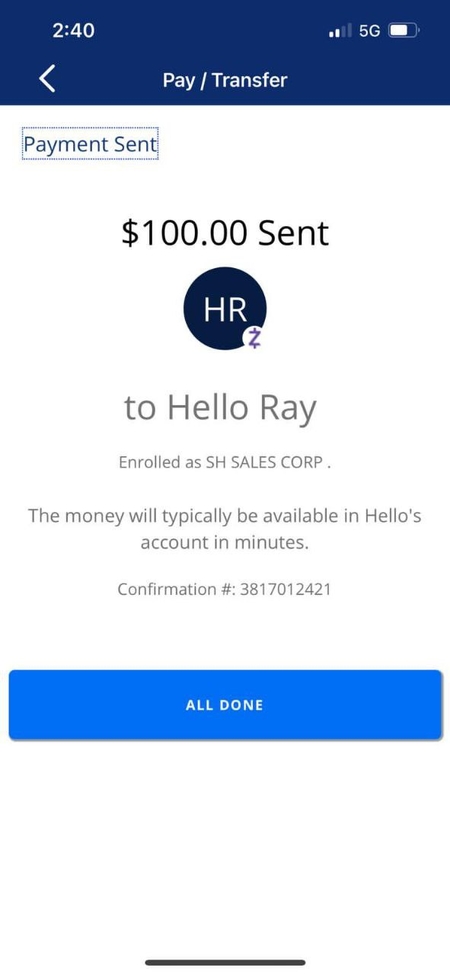The width and height of the screenshot is (450, 975).
Task: Tap the purple Zelle badge on the avatar
Action: (x=254, y=338)
